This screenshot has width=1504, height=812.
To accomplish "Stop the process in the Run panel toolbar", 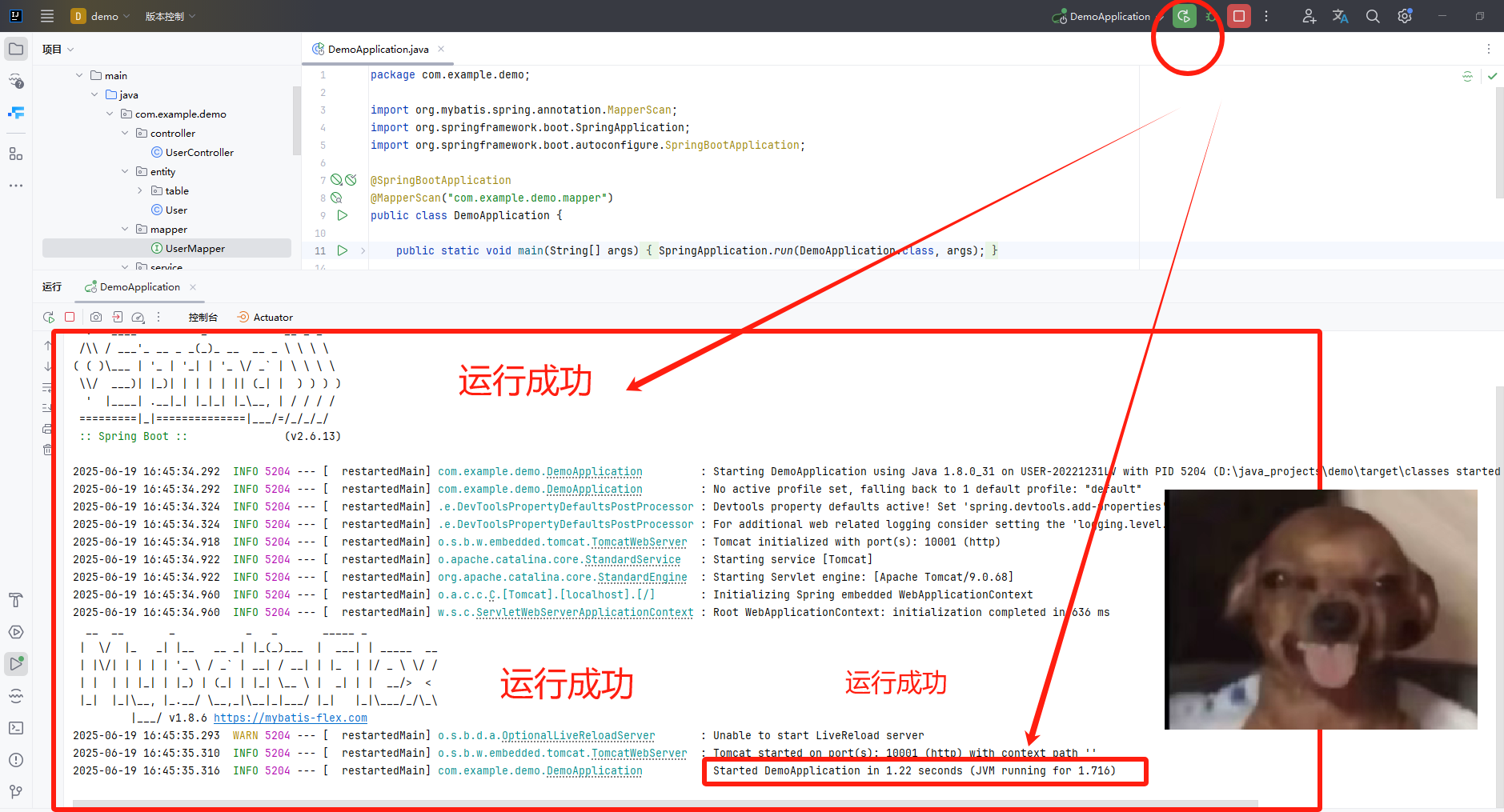I will pyautogui.click(x=70, y=317).
